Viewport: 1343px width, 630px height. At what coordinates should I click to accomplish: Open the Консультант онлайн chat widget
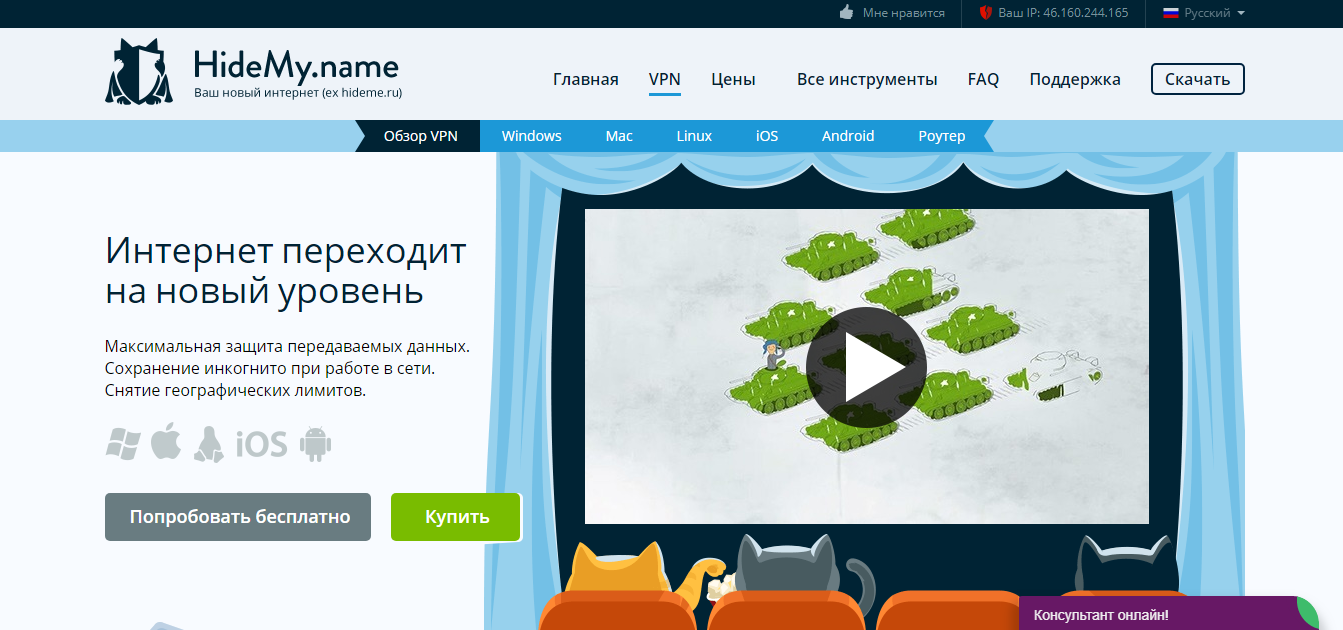pos(1170,614)
